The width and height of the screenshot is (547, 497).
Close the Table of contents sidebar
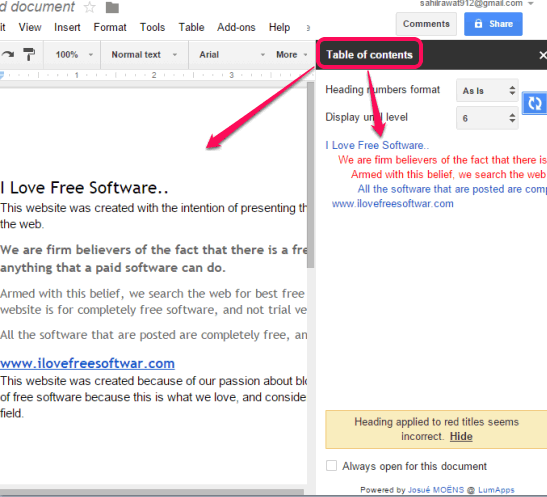coord(542,55)
